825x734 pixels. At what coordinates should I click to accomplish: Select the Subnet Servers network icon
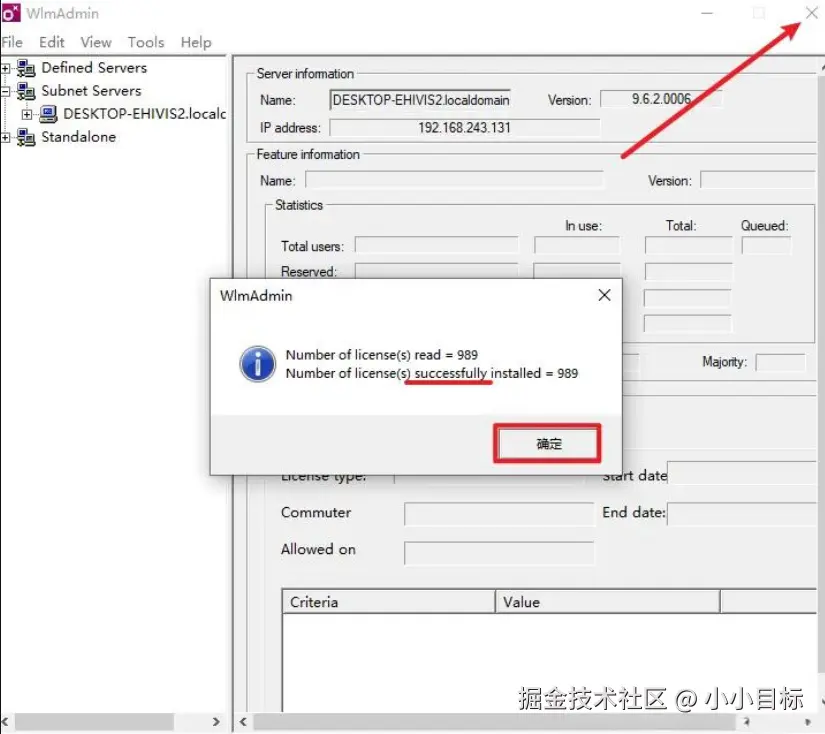pos(26,91)
